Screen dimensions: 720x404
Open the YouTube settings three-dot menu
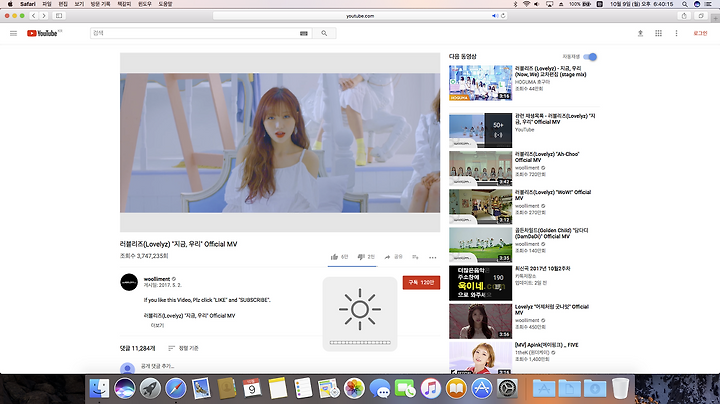[676, 33]
